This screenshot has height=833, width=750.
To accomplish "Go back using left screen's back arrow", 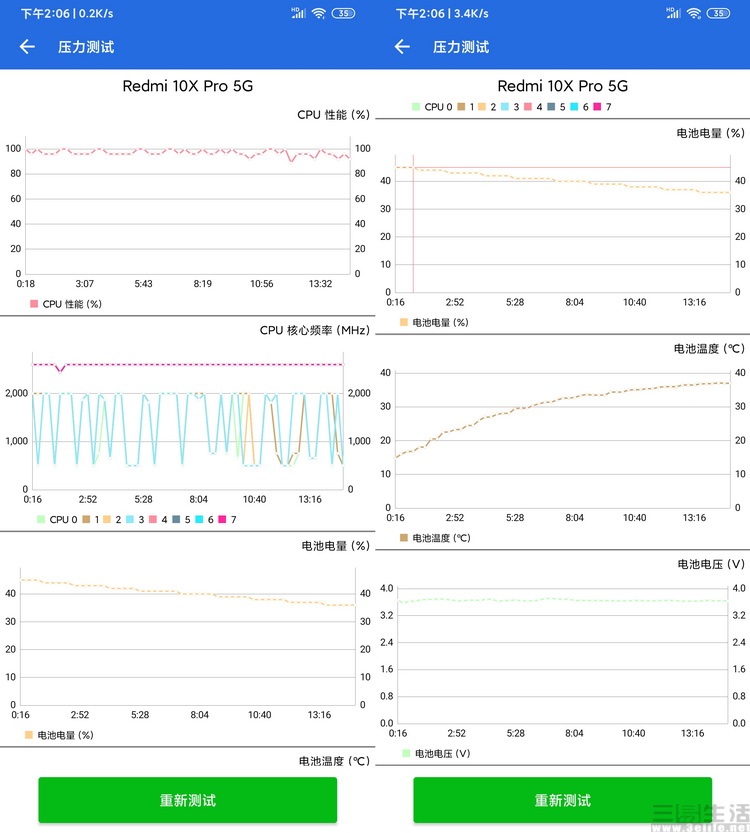I will coord(27,47).
